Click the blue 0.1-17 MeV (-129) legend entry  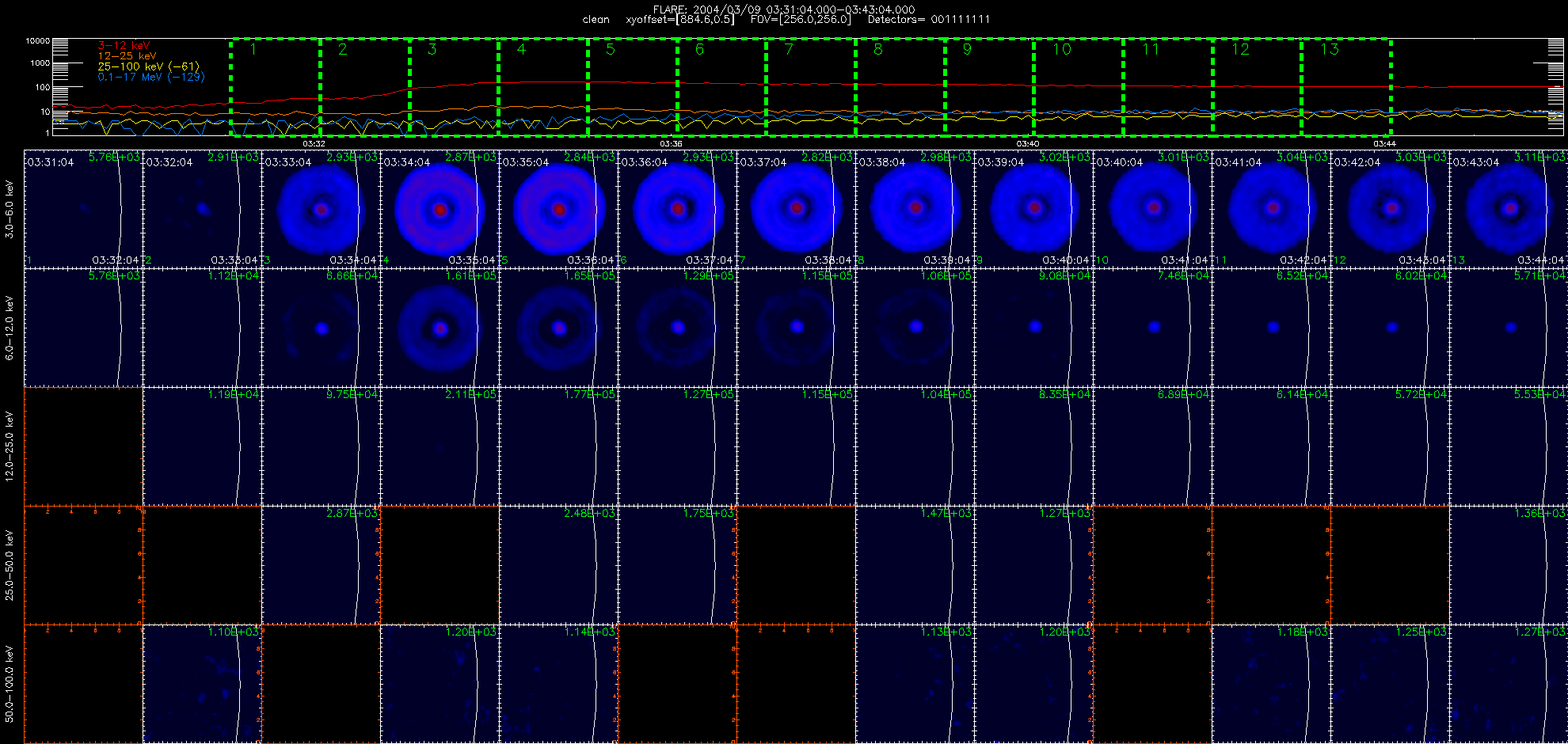pos(151,77)
